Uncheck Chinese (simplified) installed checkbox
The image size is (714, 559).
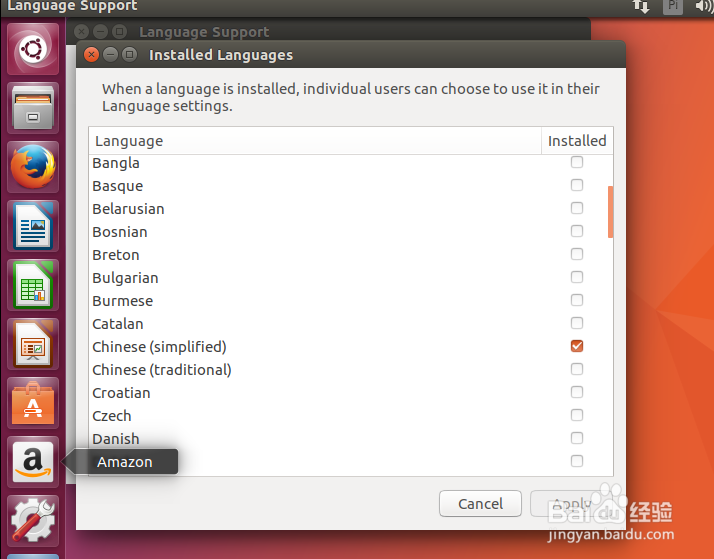[x=577, y=346]
